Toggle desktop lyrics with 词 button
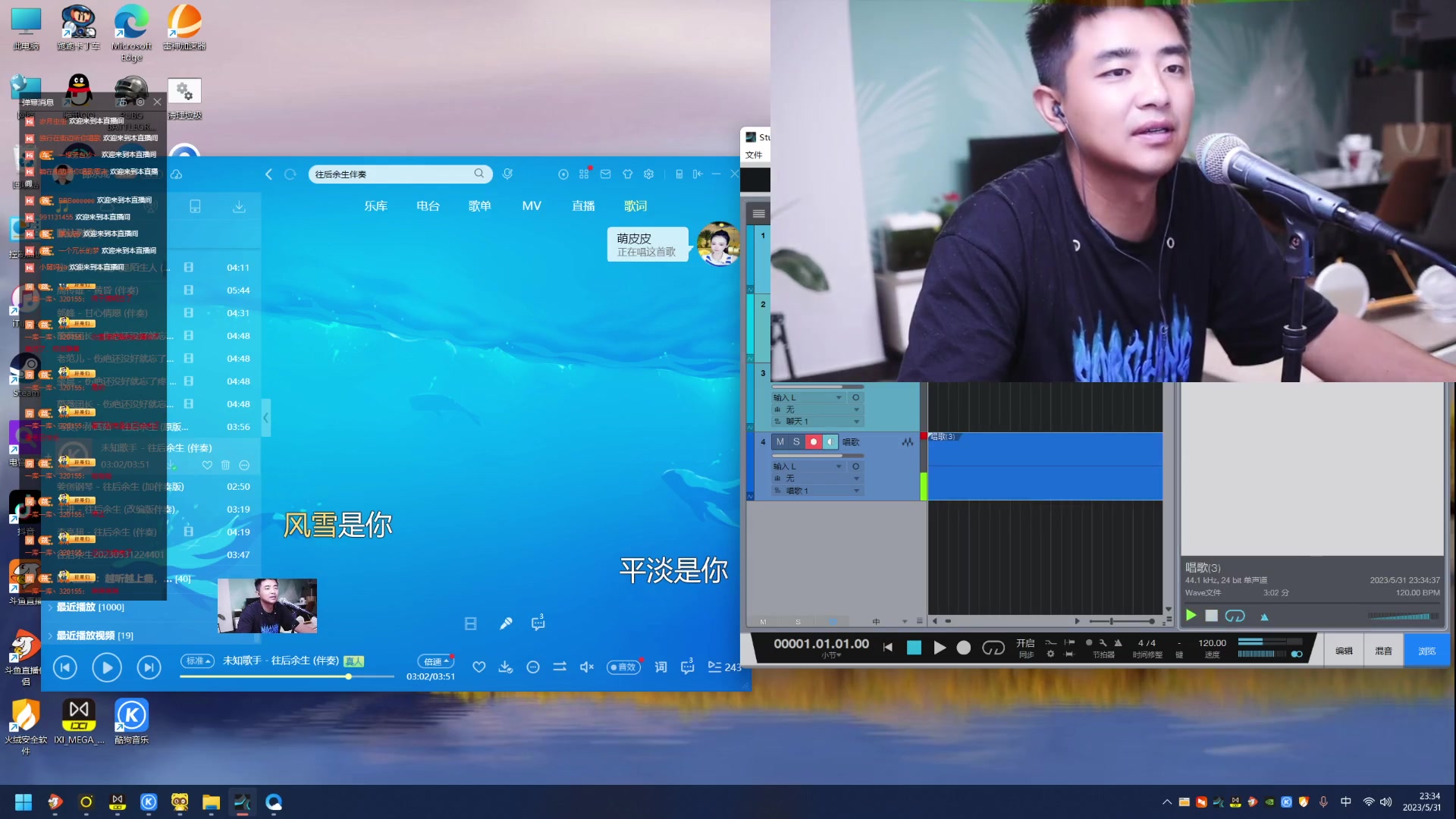The image size is (1456, 819). point(661,667)
